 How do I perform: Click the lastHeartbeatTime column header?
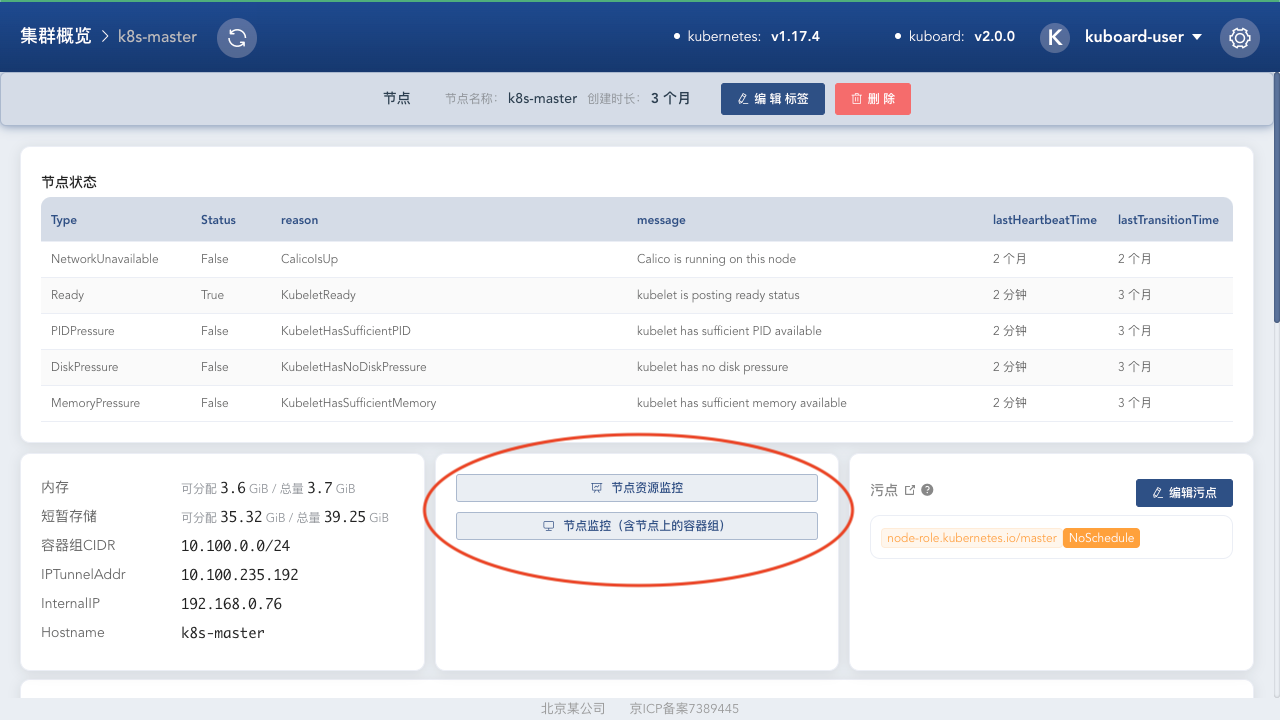1044,220
